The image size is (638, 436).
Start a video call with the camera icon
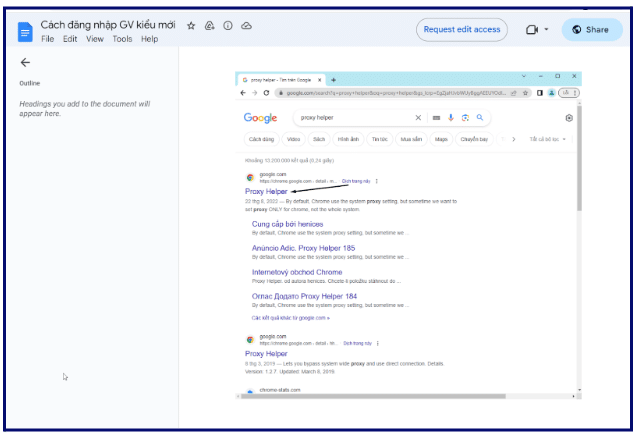532,30
